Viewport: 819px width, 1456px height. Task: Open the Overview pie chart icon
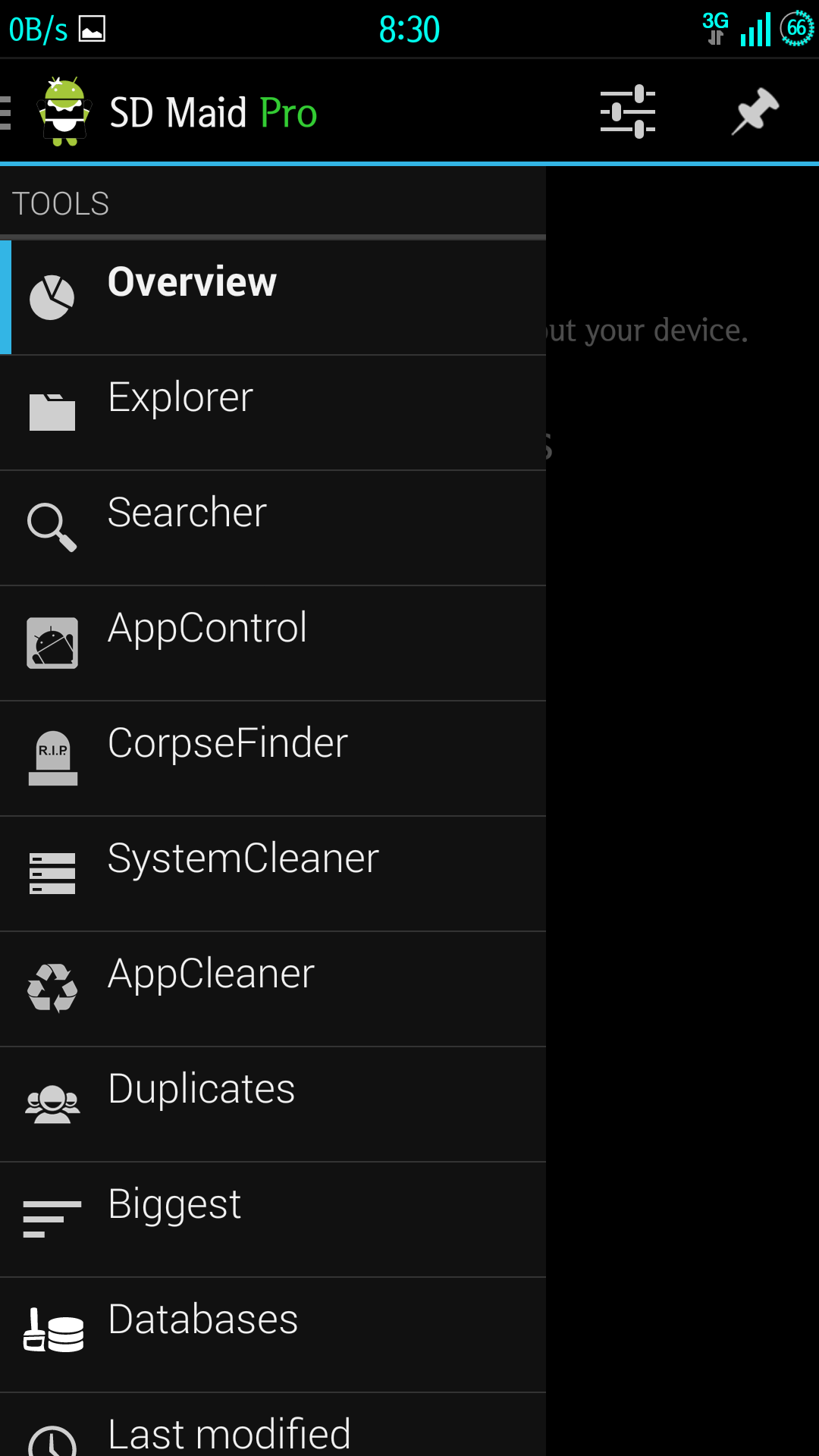click(x=52, y=297)
